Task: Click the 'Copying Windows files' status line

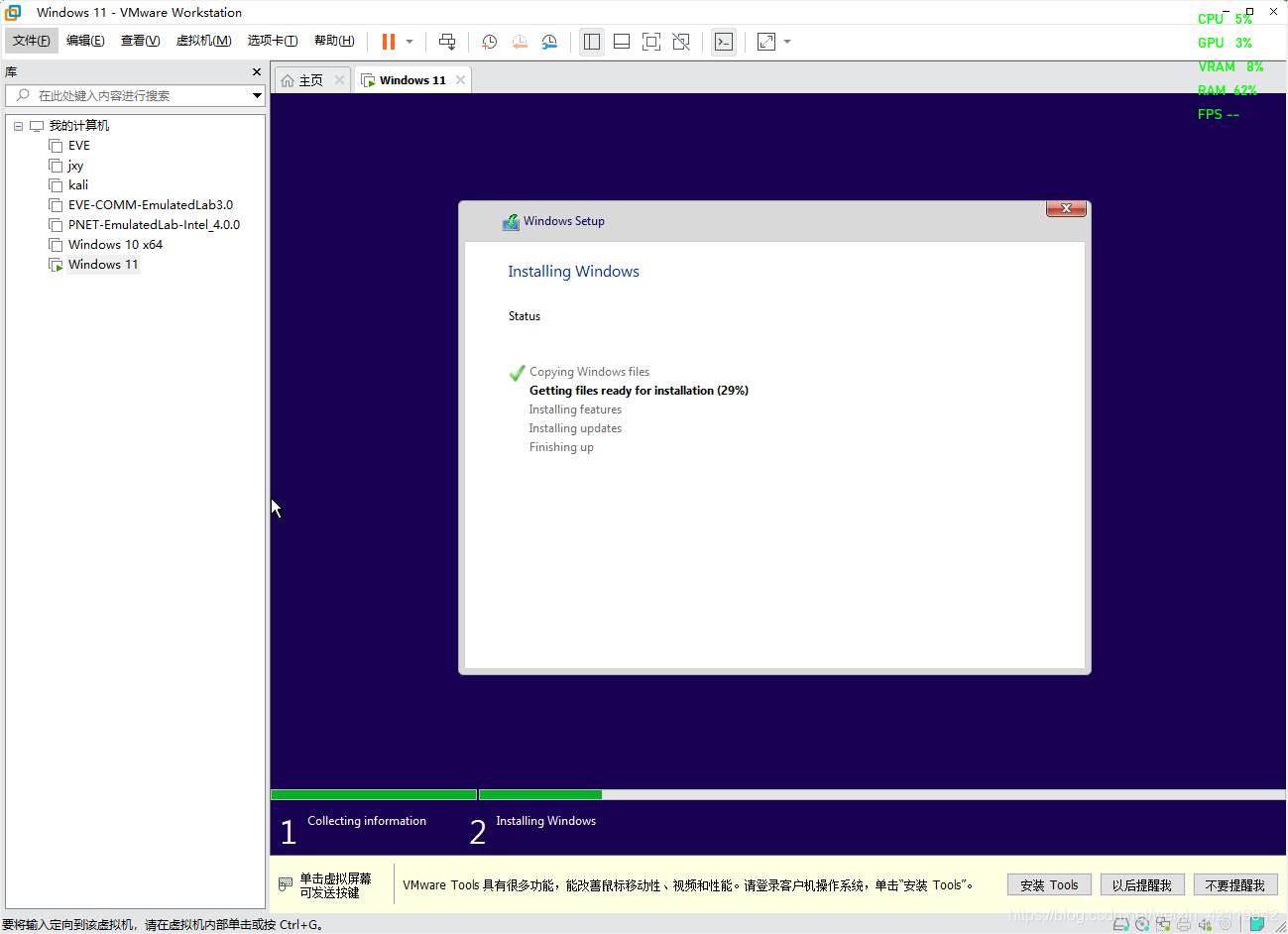Action: pyautogui.click(x=589, y=372)
